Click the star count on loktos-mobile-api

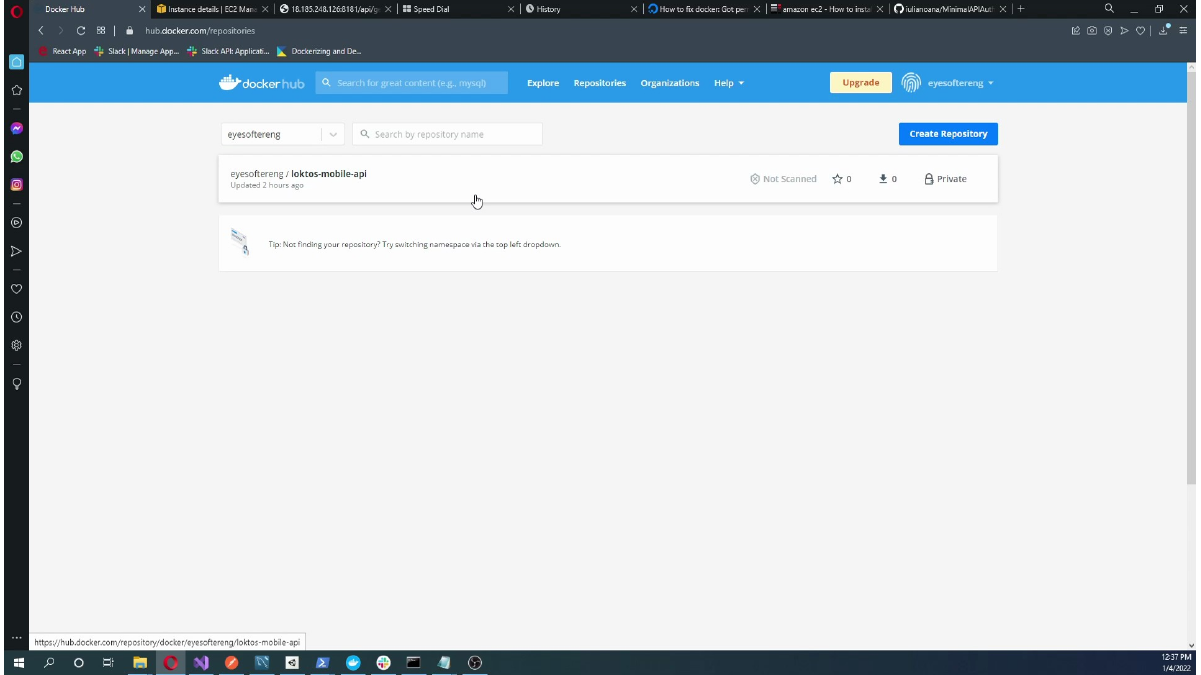tap(842, 179)
